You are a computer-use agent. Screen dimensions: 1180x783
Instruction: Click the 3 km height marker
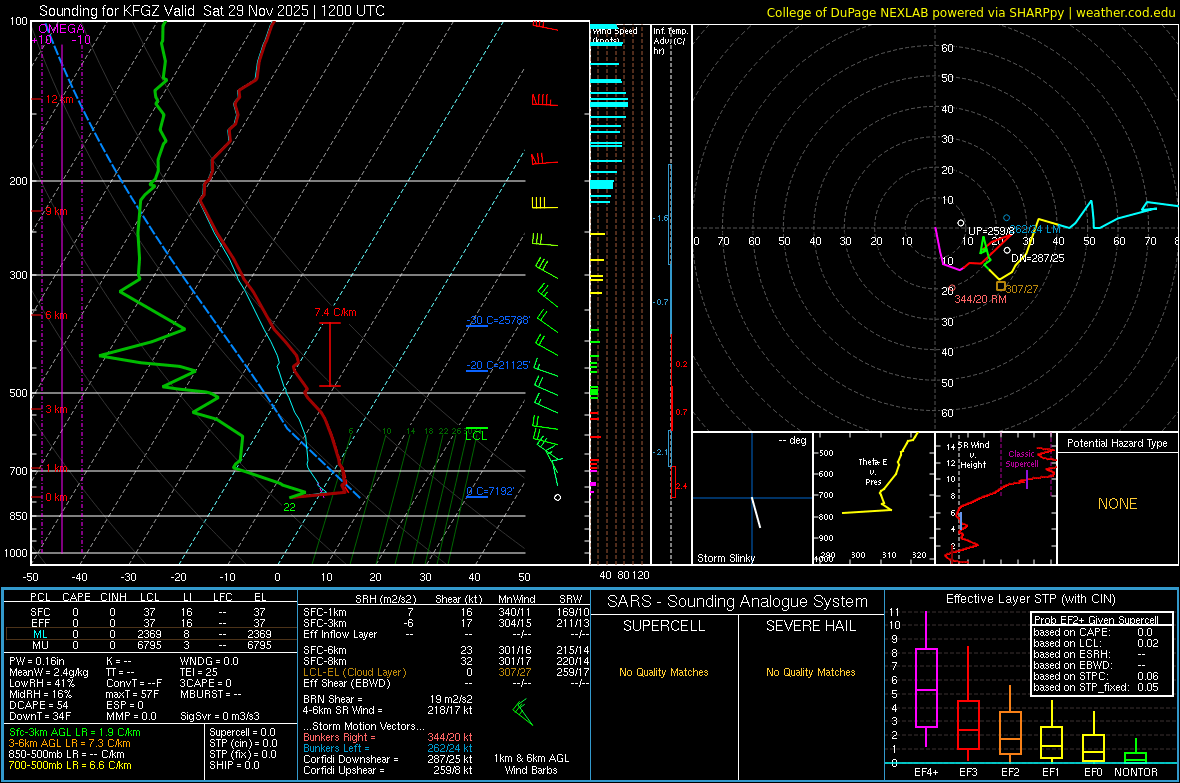coord(56,410)
